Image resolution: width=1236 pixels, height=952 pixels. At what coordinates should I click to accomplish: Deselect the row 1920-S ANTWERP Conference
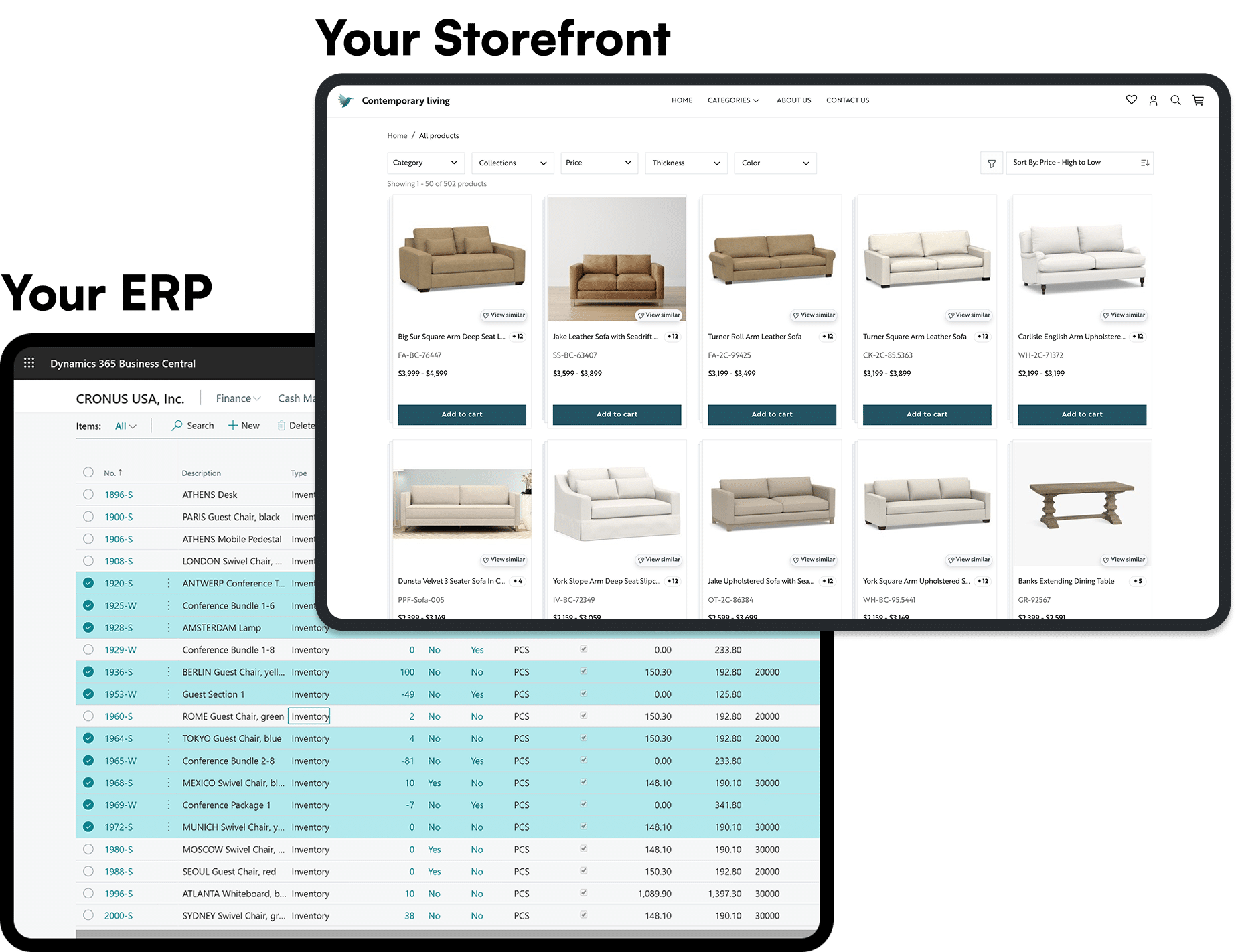click(88, 583)
